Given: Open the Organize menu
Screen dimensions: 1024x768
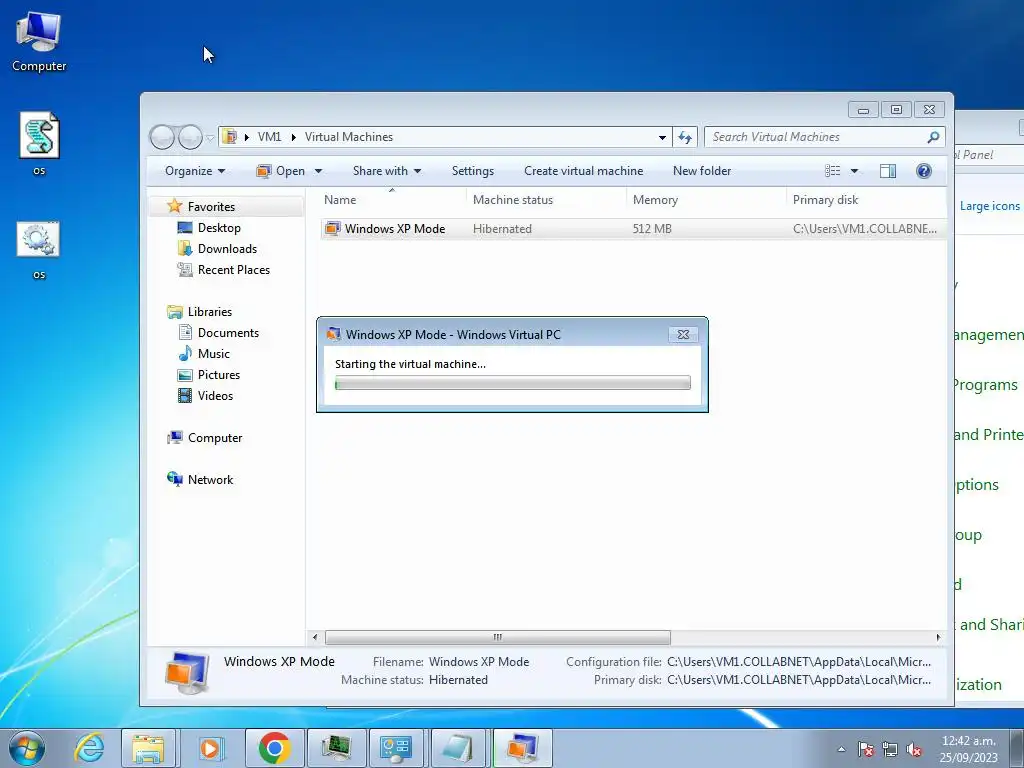Looking at the screenshot, I should click(195, 171).
